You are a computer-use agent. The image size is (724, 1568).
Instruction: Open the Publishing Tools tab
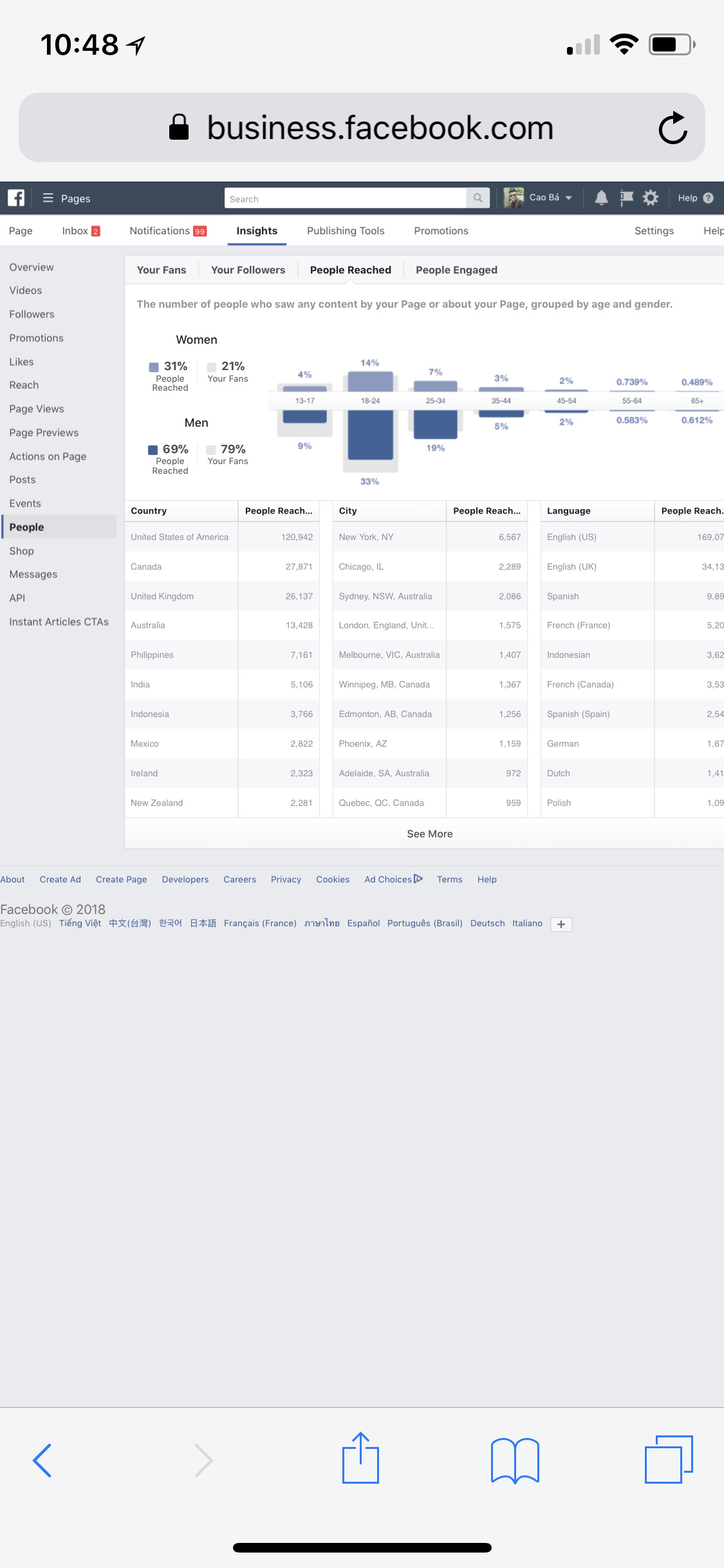[x=346, y=230]
